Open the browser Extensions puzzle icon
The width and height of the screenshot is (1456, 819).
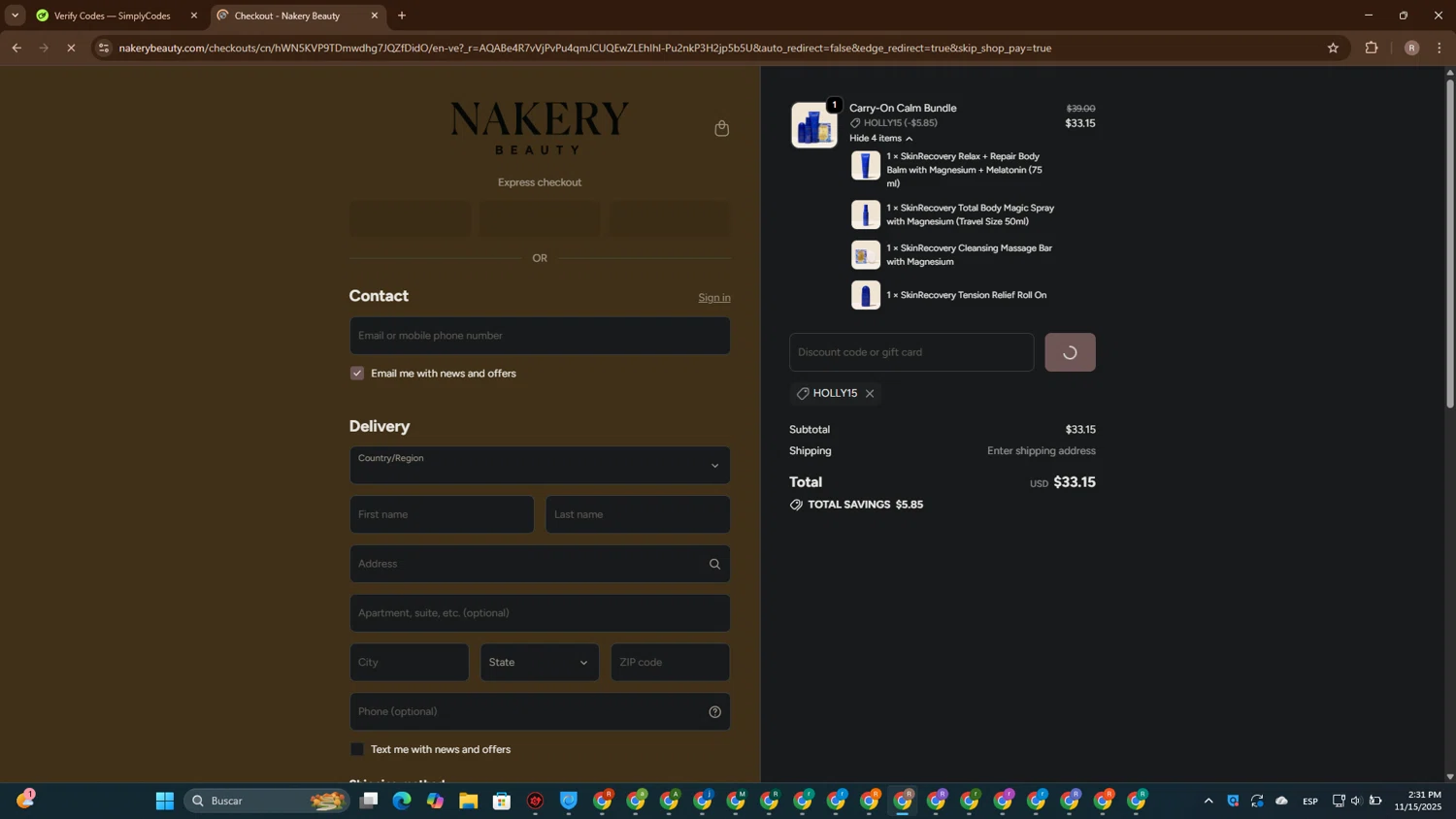pyautogui.click(x=1372, y=48)
